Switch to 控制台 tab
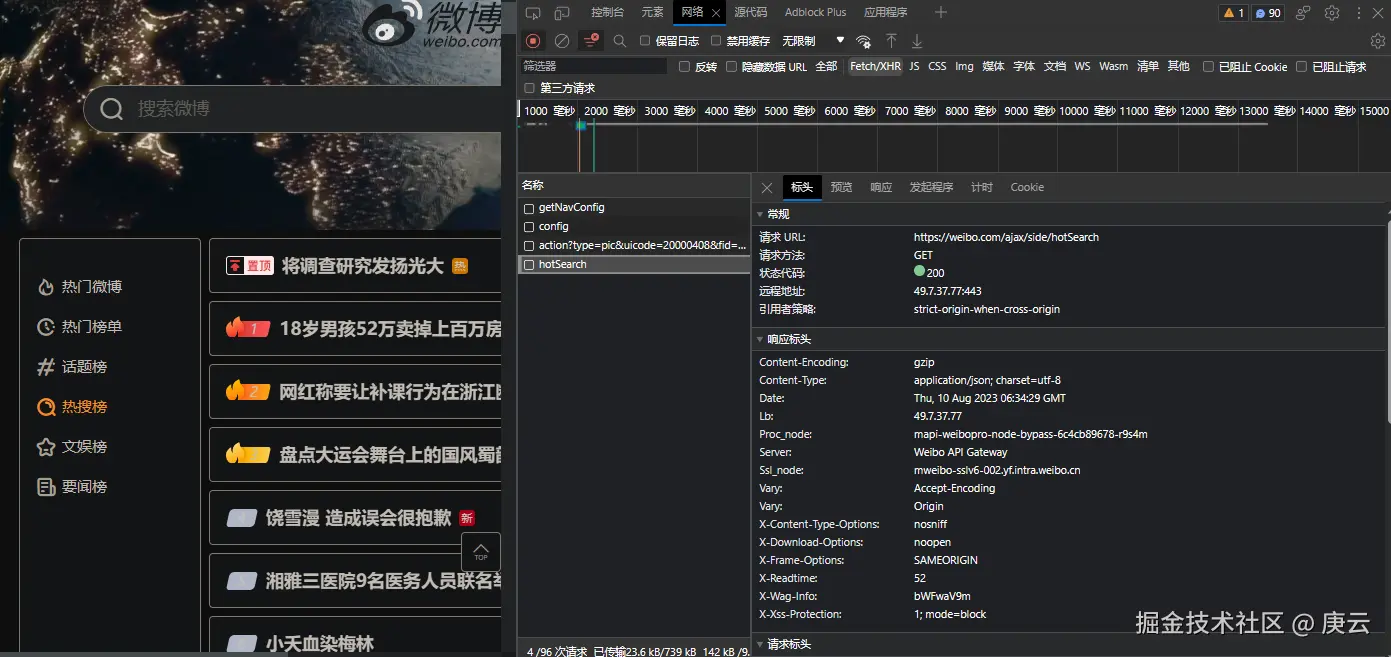Viewport: 1391px width, 657px height. pos(607,13)
